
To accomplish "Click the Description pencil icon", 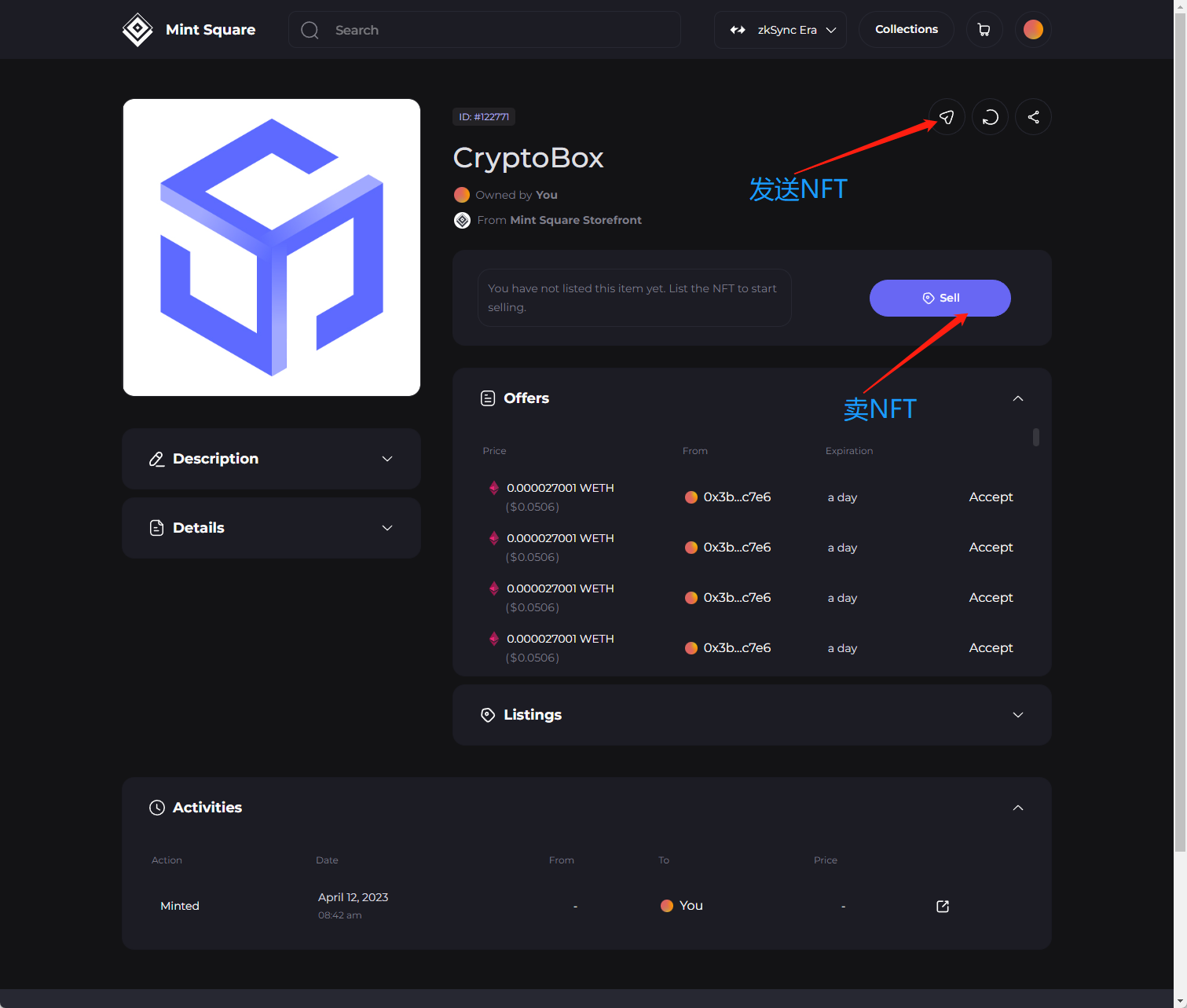I will coord(157,459).
